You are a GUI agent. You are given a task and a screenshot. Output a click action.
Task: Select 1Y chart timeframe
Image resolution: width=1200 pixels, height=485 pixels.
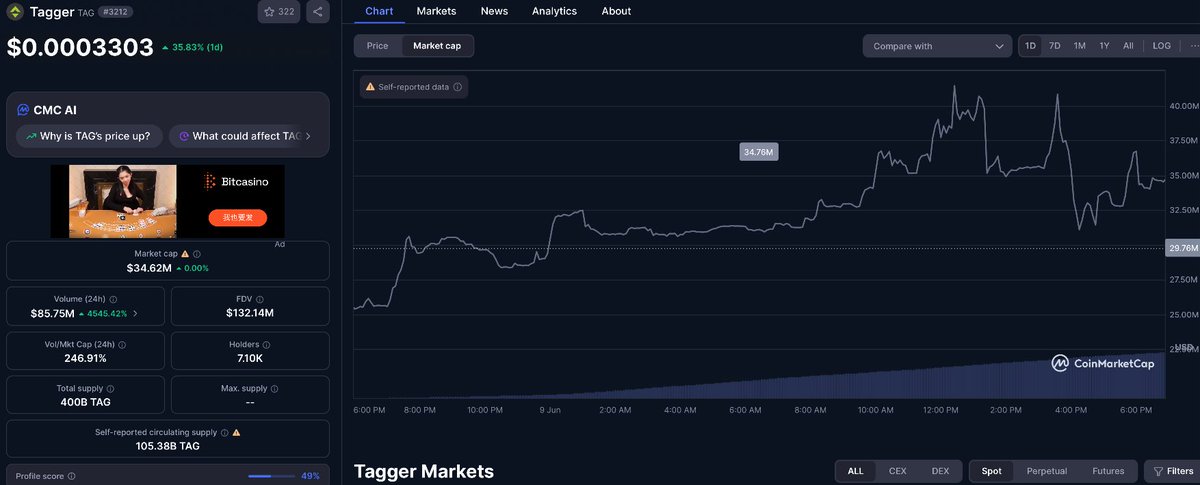coord(1104,46)
